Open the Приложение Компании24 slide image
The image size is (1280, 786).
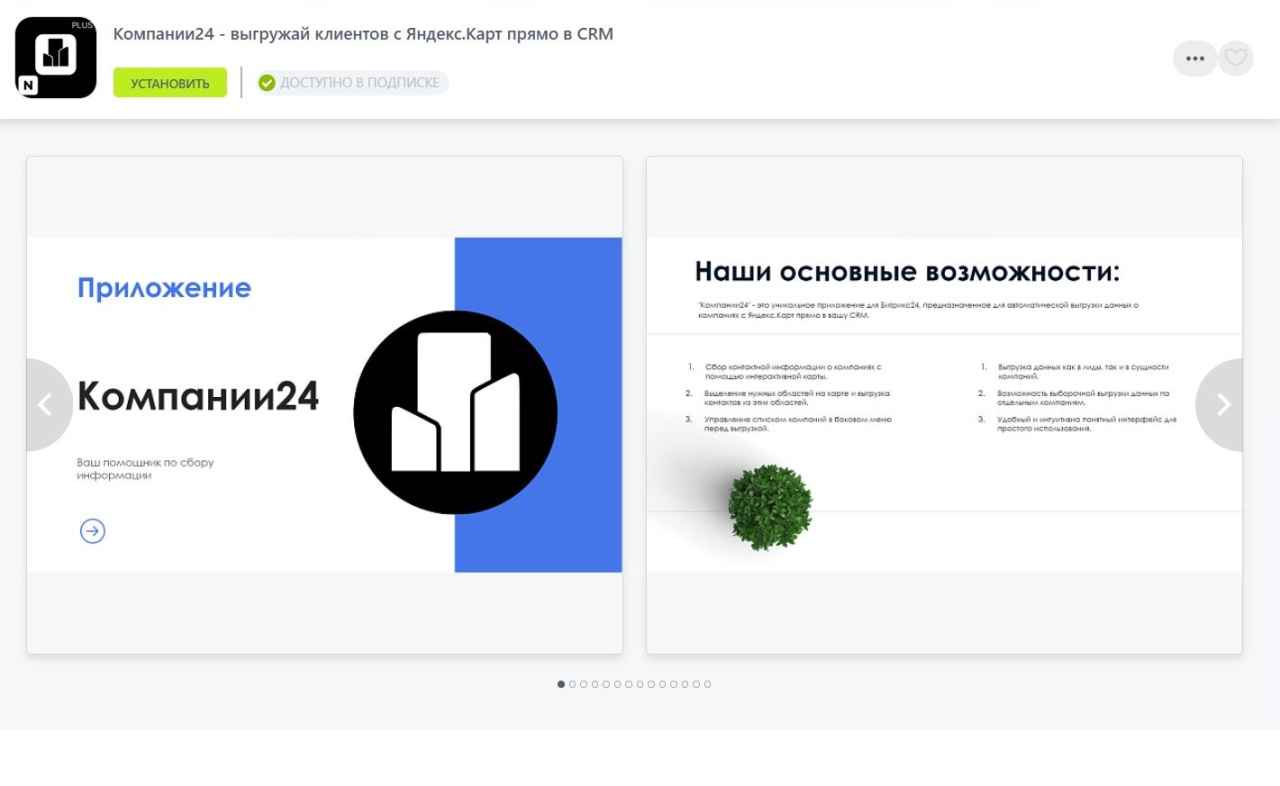(x=325, y=405)
